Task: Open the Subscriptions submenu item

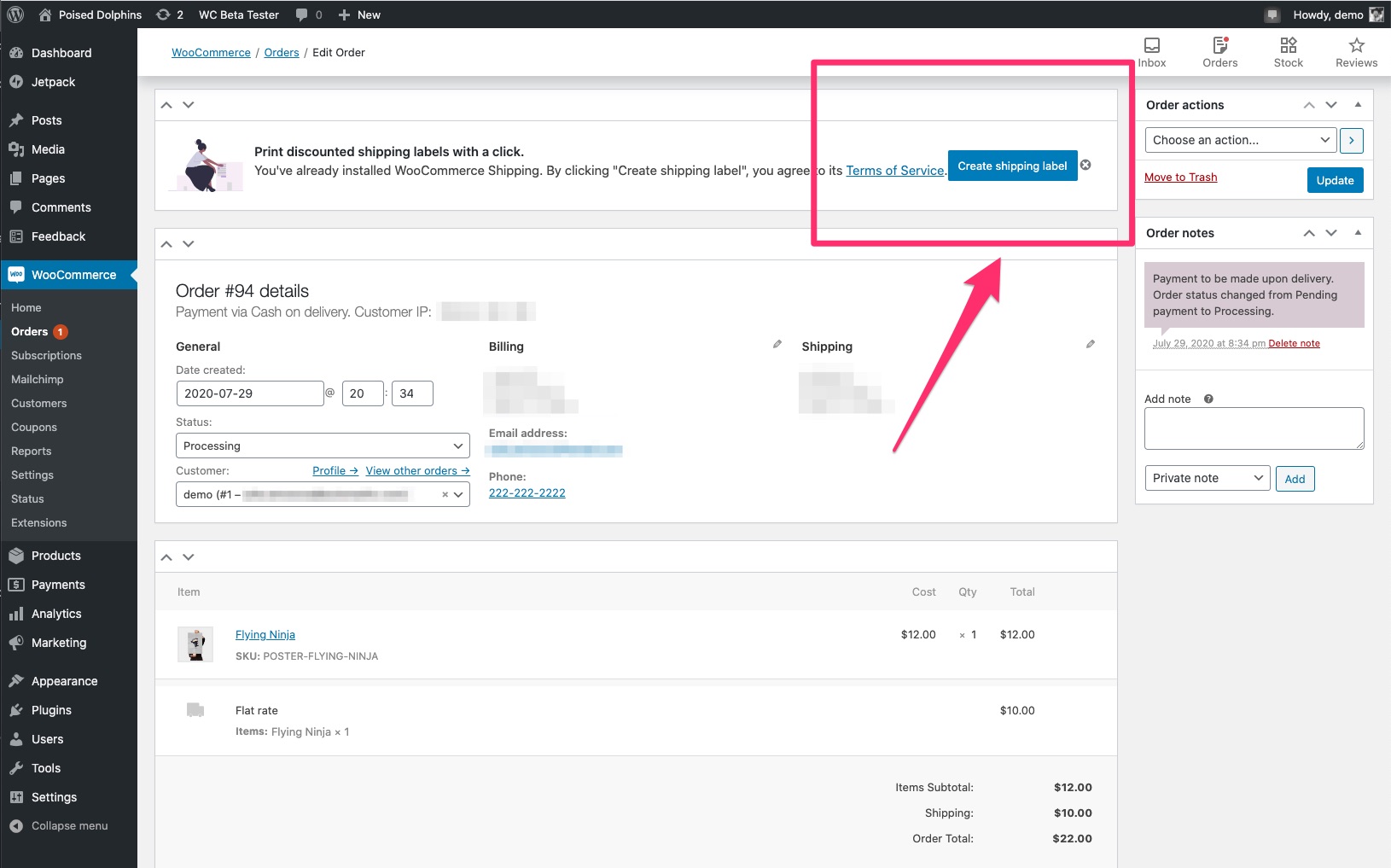Action: point(46,355)
